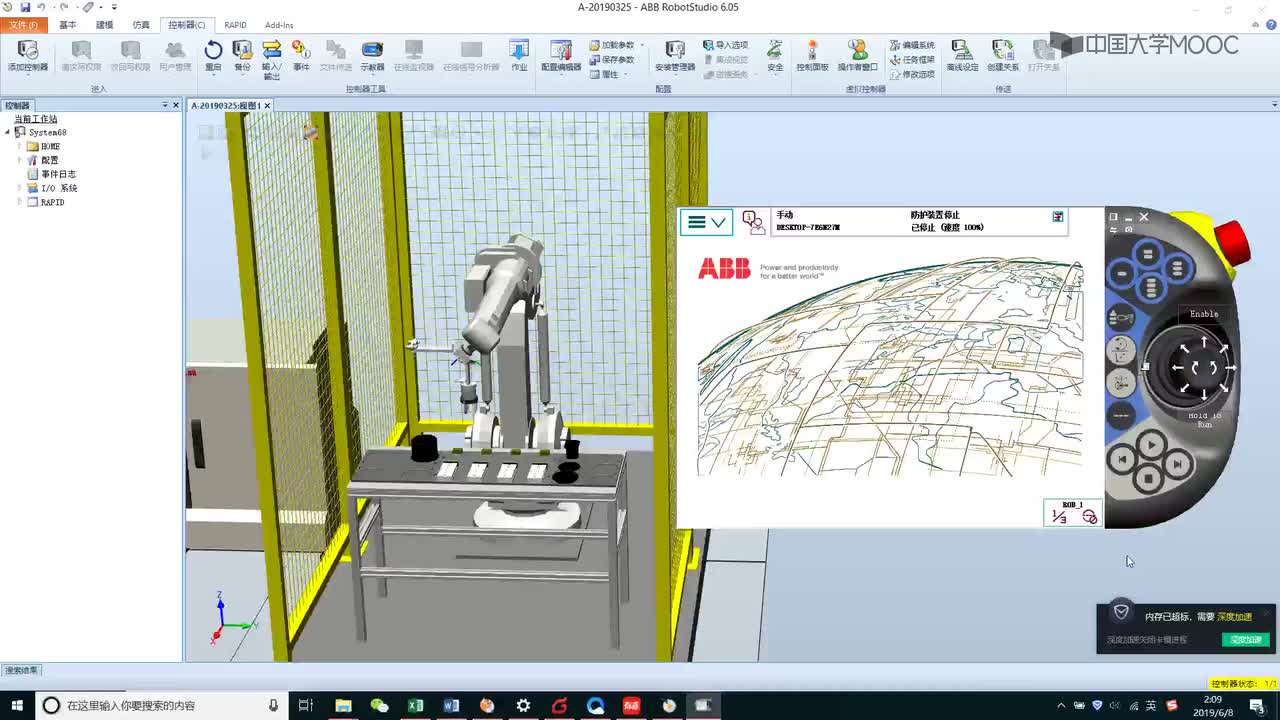1280x720 pixels.
Task: Click the 深度加速 green button
Action: coord(1245,640)
